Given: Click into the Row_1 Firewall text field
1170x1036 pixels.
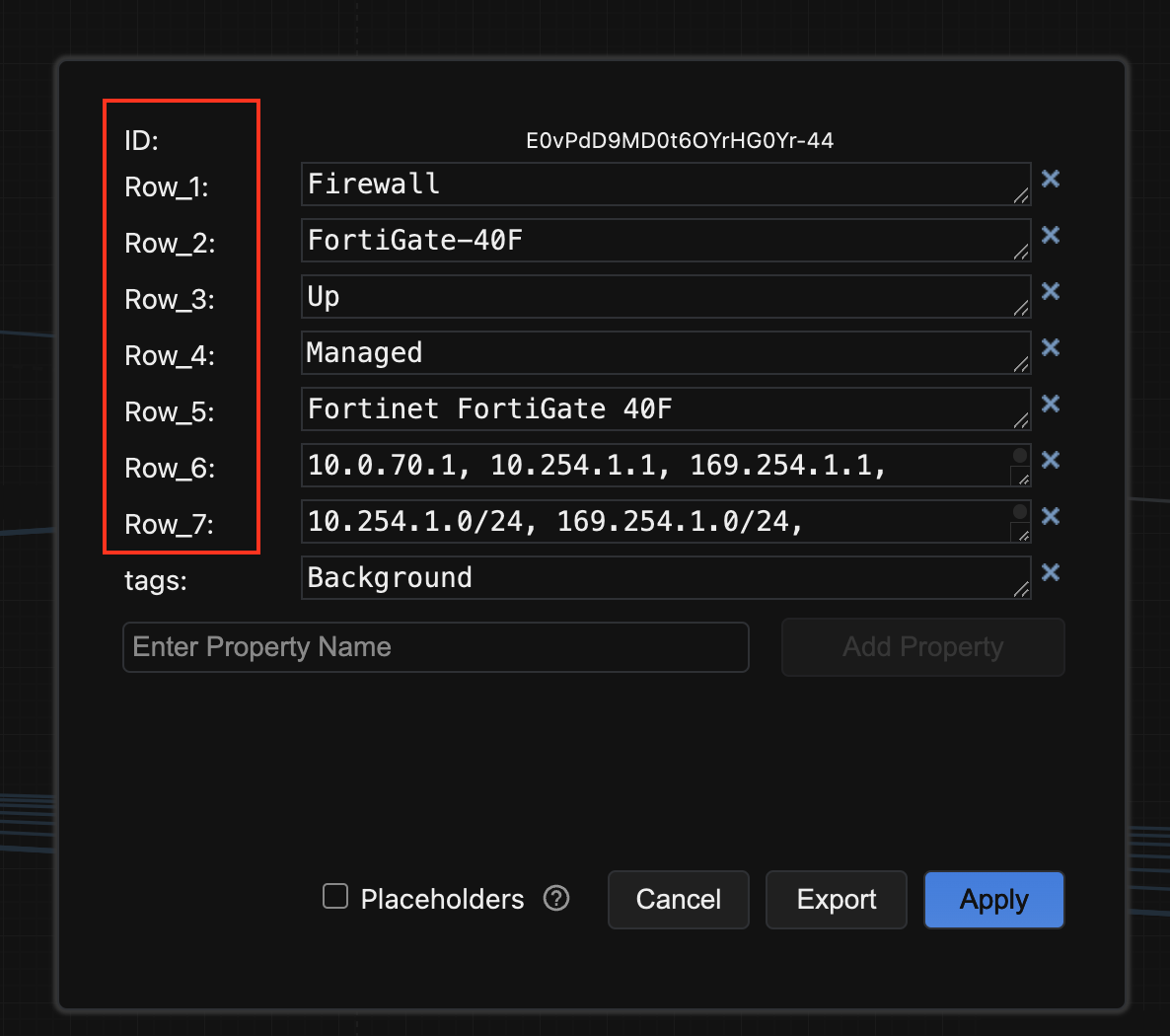Looking at the screenshot, I should click(651, 185).
